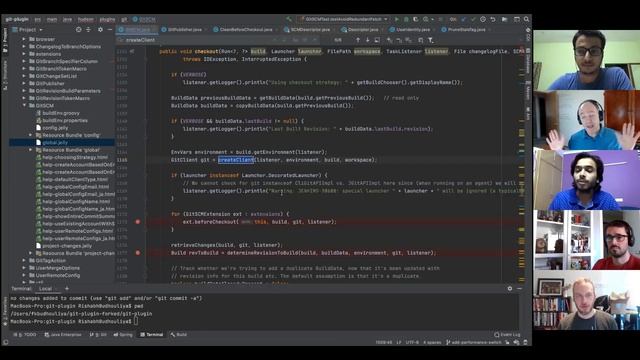640x360 pixels.
Task: Click the Git commit checkmark icon
Action: click(x=473, y=19)
